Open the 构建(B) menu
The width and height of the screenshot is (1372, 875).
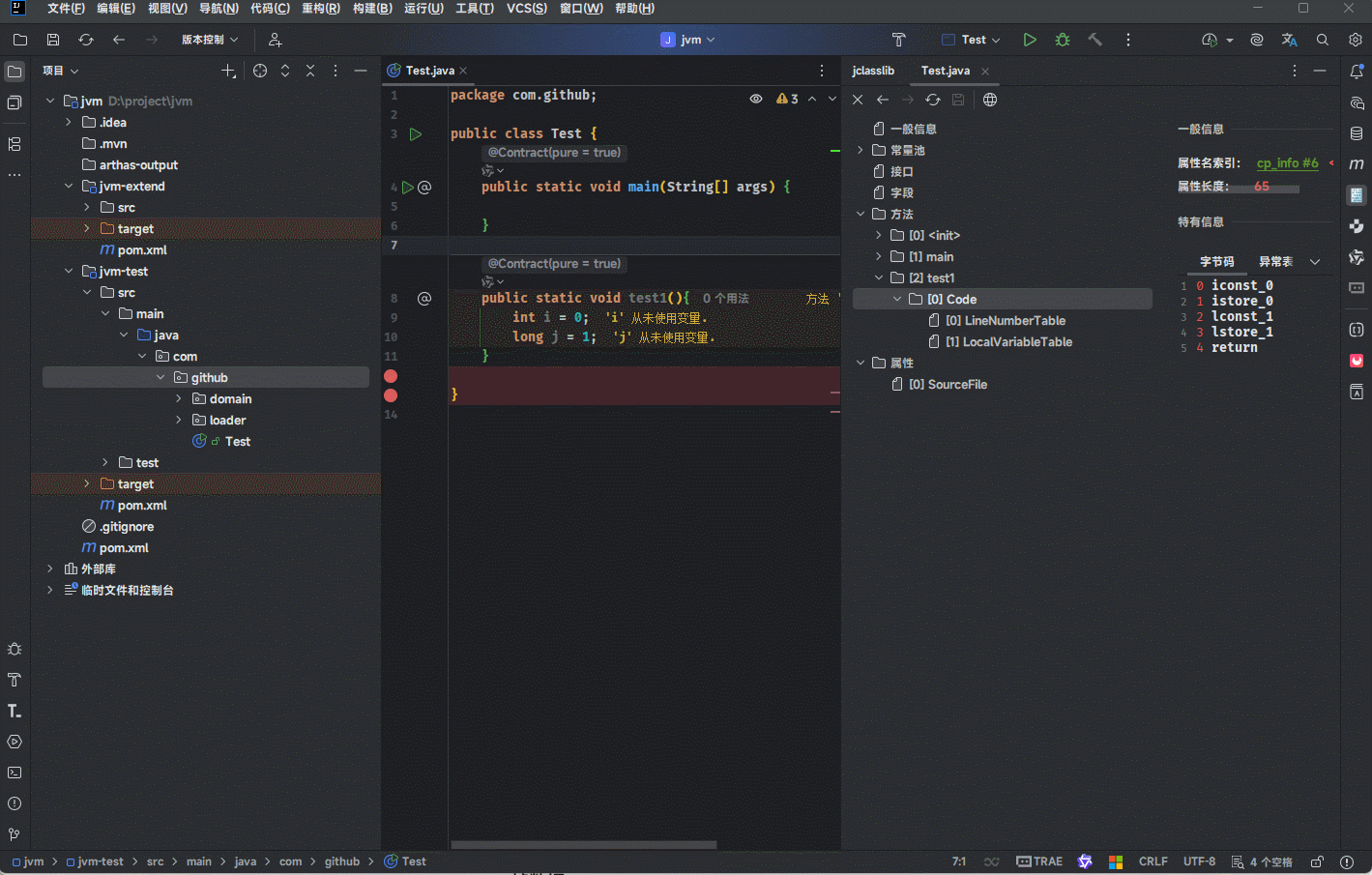(372, 9)
